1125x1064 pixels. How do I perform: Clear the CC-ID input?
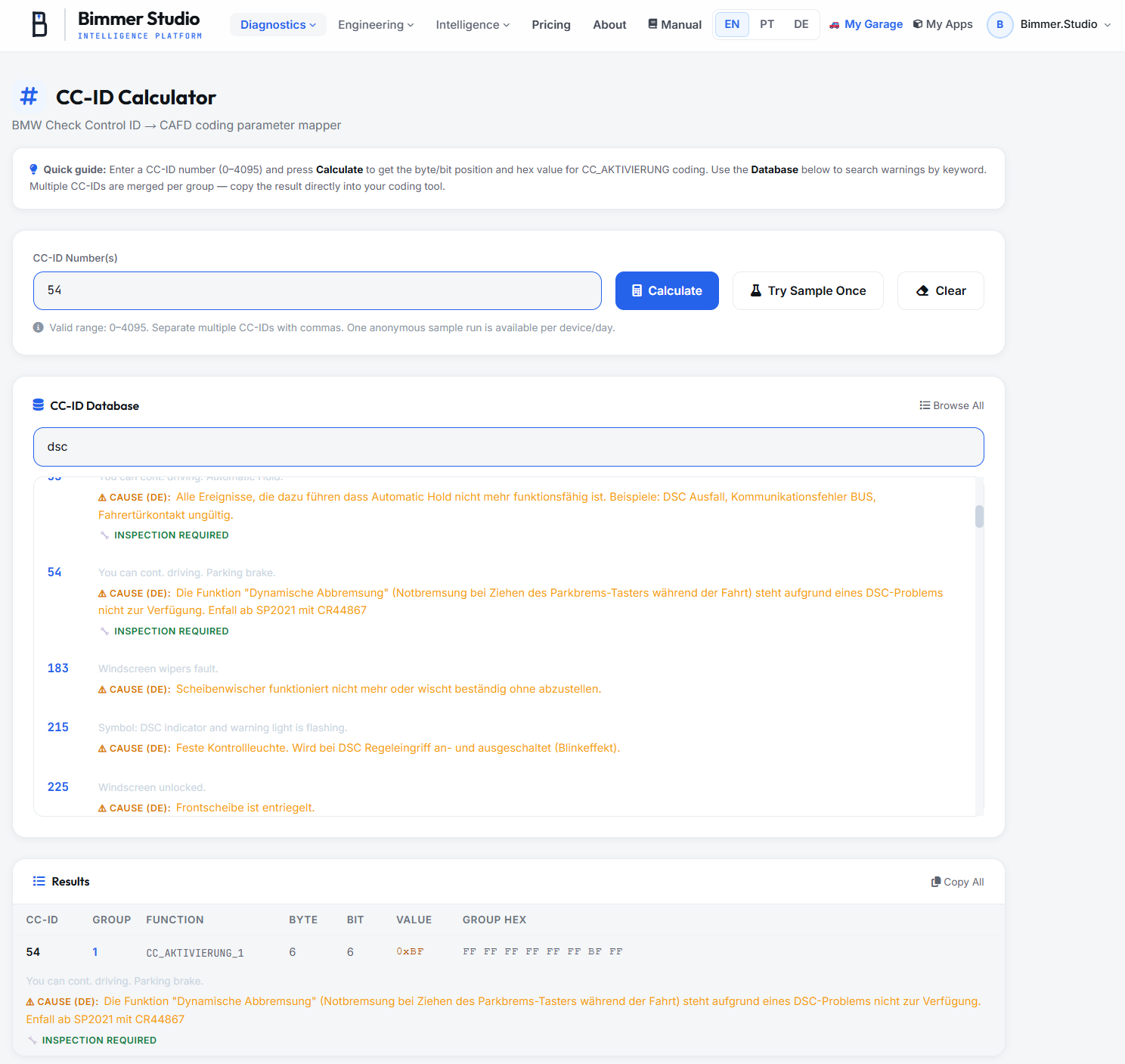click(941, 290)
